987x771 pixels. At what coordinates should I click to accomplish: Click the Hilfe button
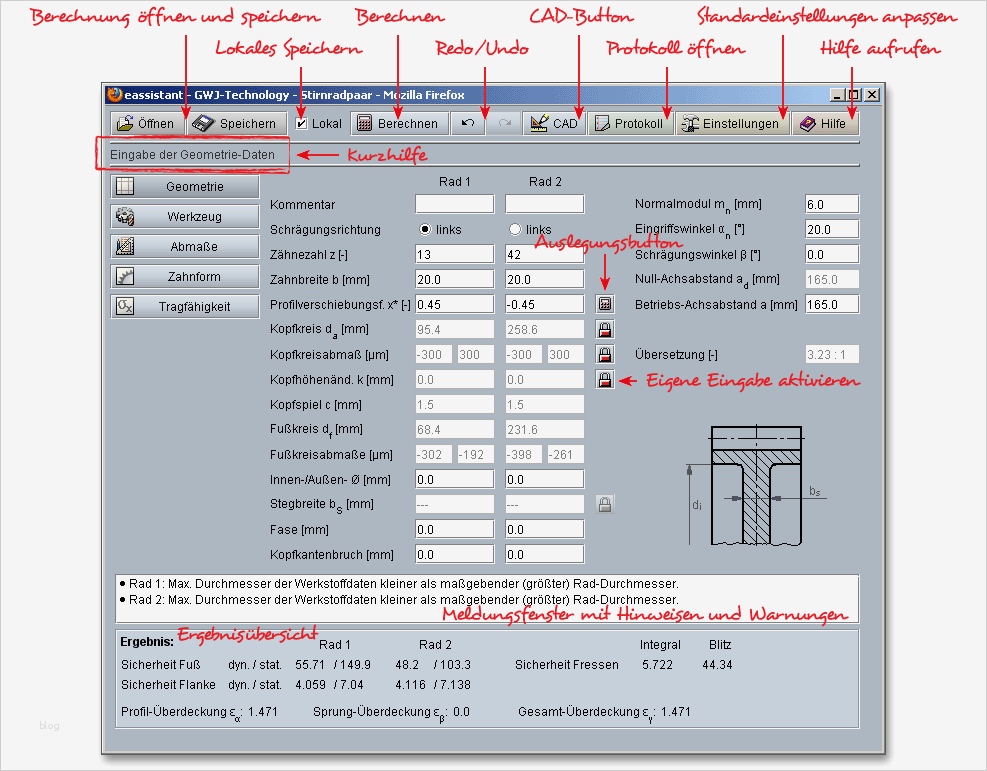tap(825, 124)
